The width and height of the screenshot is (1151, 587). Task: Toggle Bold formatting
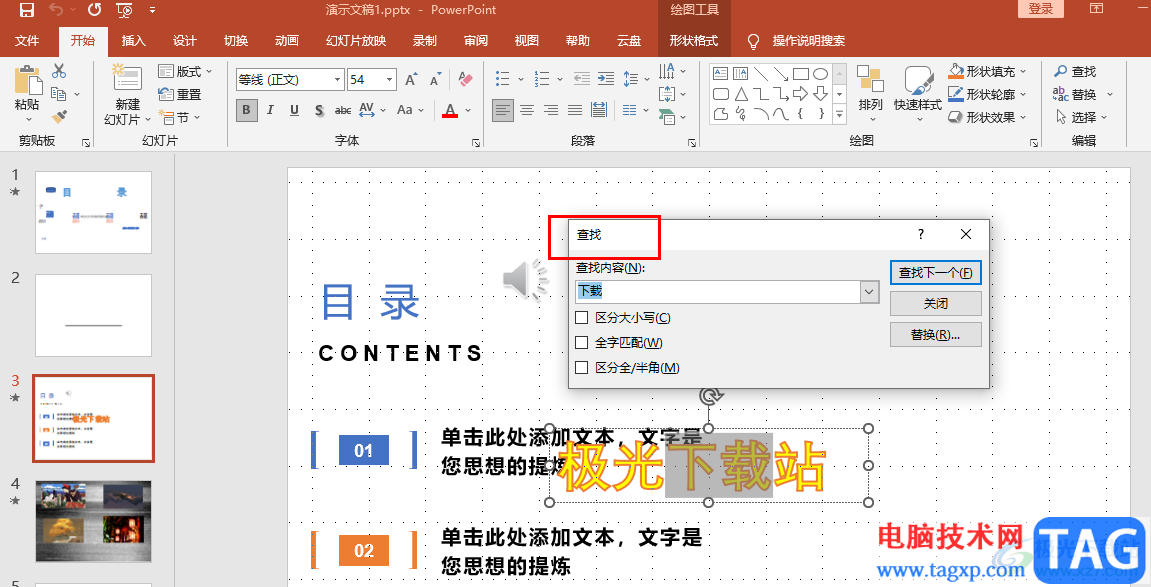[247, 110]
